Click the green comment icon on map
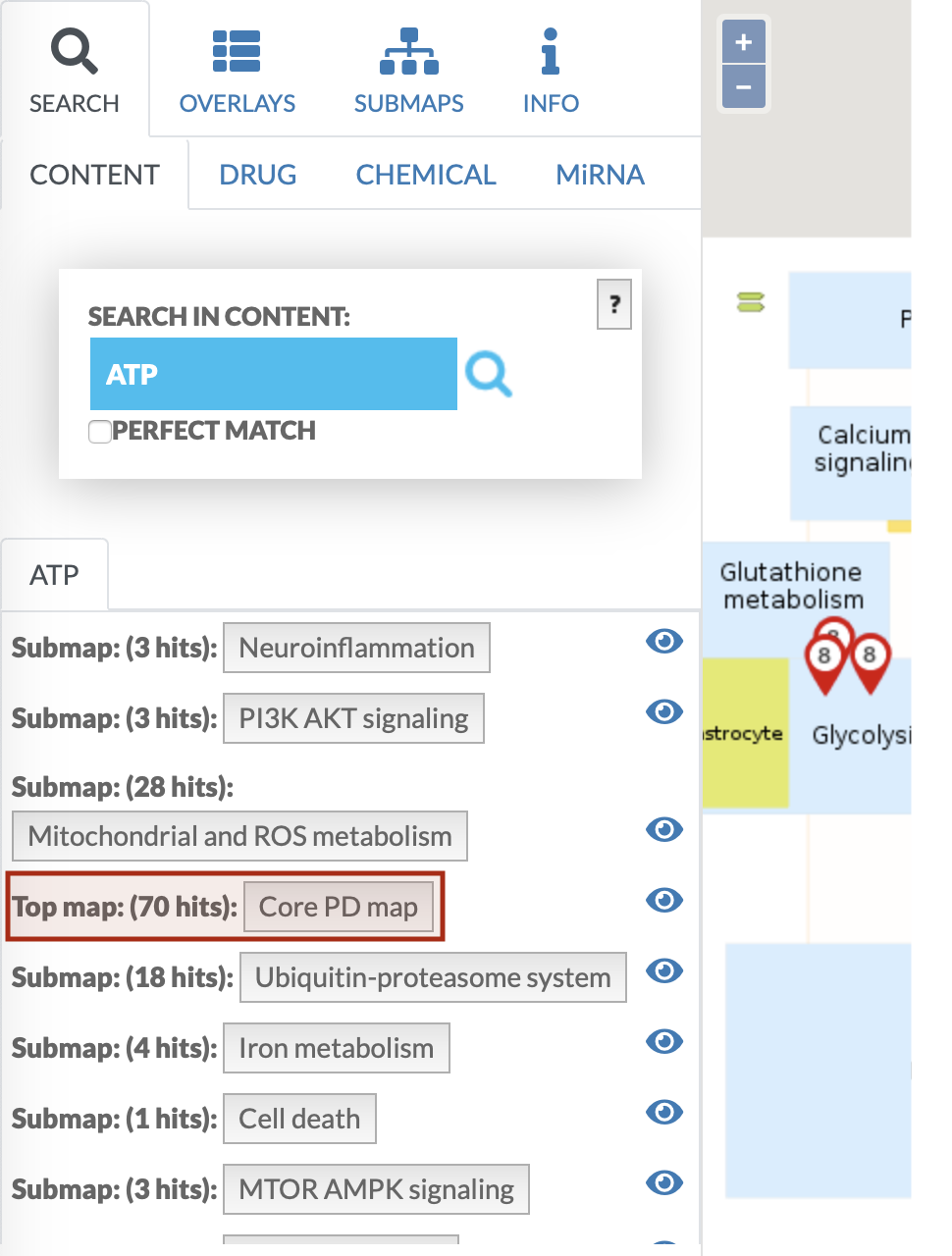Image resolution: width=952 pixels, height=1256 pixels. tap(751, 303)
